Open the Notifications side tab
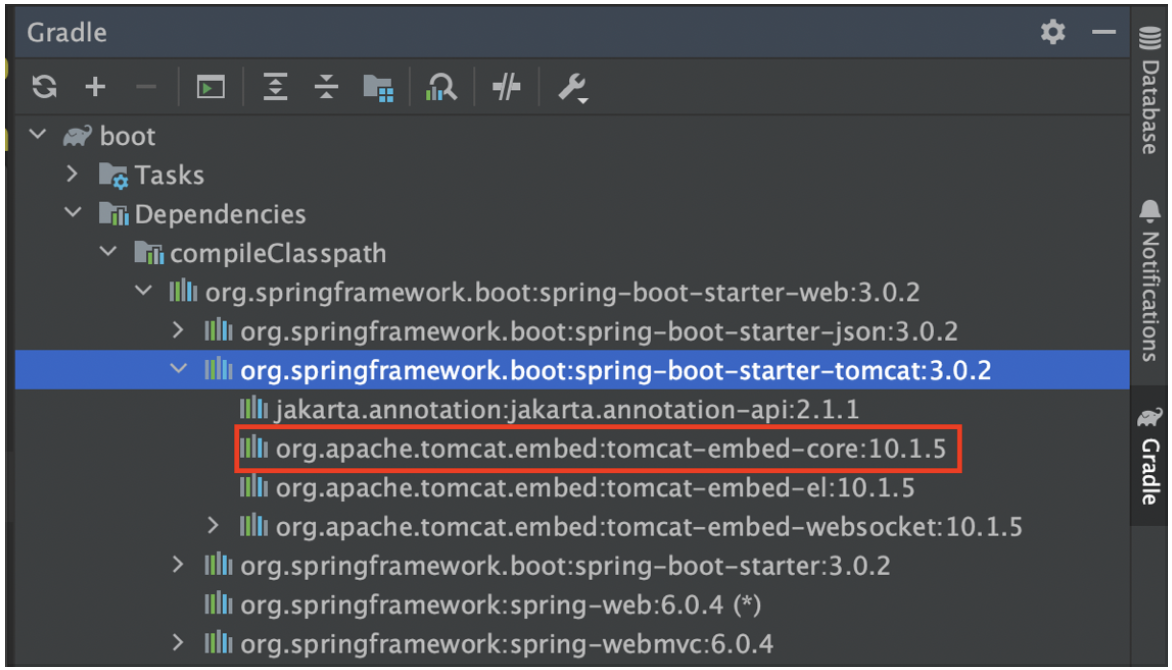Image resolution: width=1172 pixels, height=670 pixels. click(1151, 280)
